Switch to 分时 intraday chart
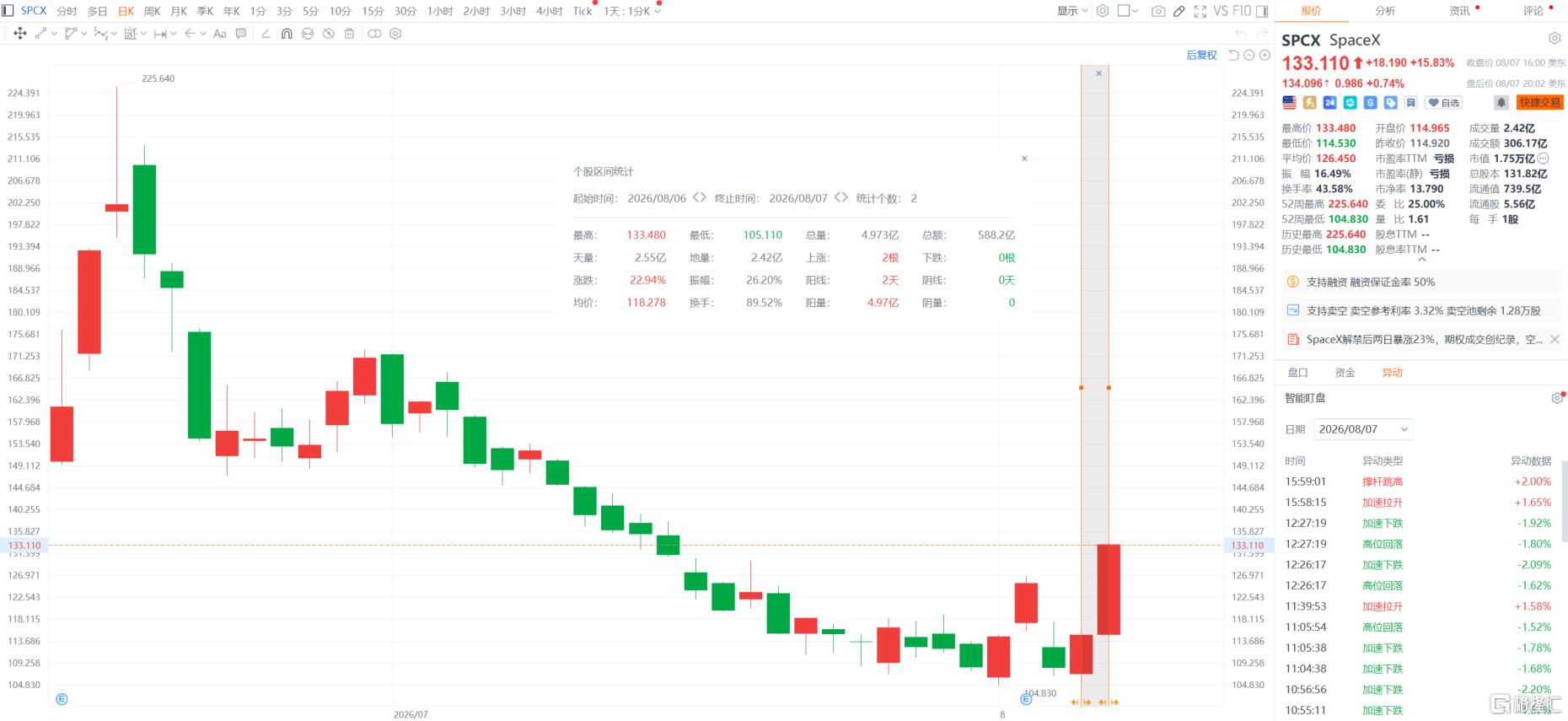 click(x=67, y=11)
